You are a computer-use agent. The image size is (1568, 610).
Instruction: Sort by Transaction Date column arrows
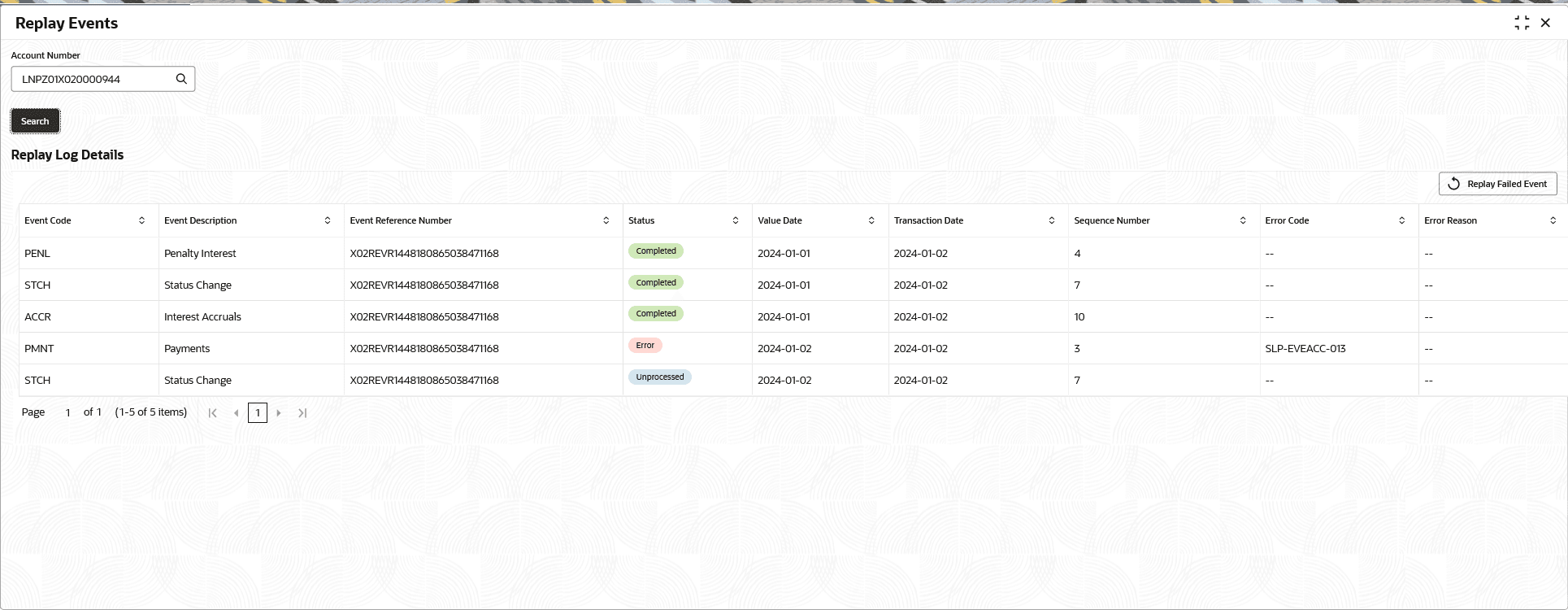[x=1052, y=220]
